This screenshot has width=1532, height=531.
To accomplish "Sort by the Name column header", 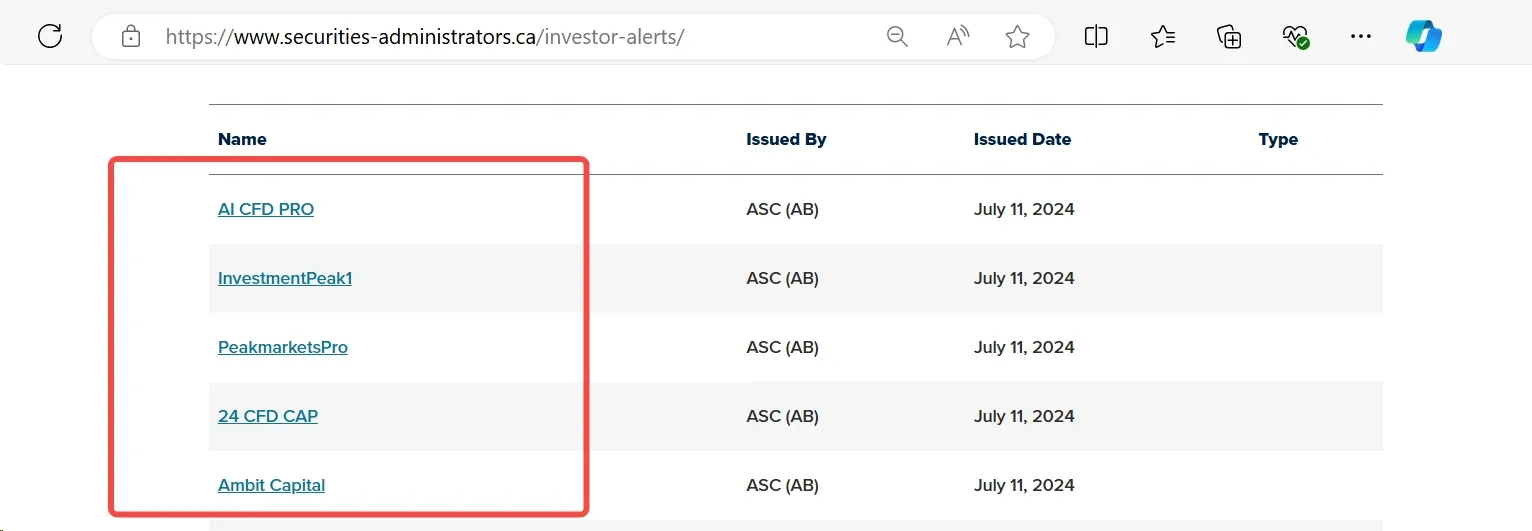I will [242, 139].
